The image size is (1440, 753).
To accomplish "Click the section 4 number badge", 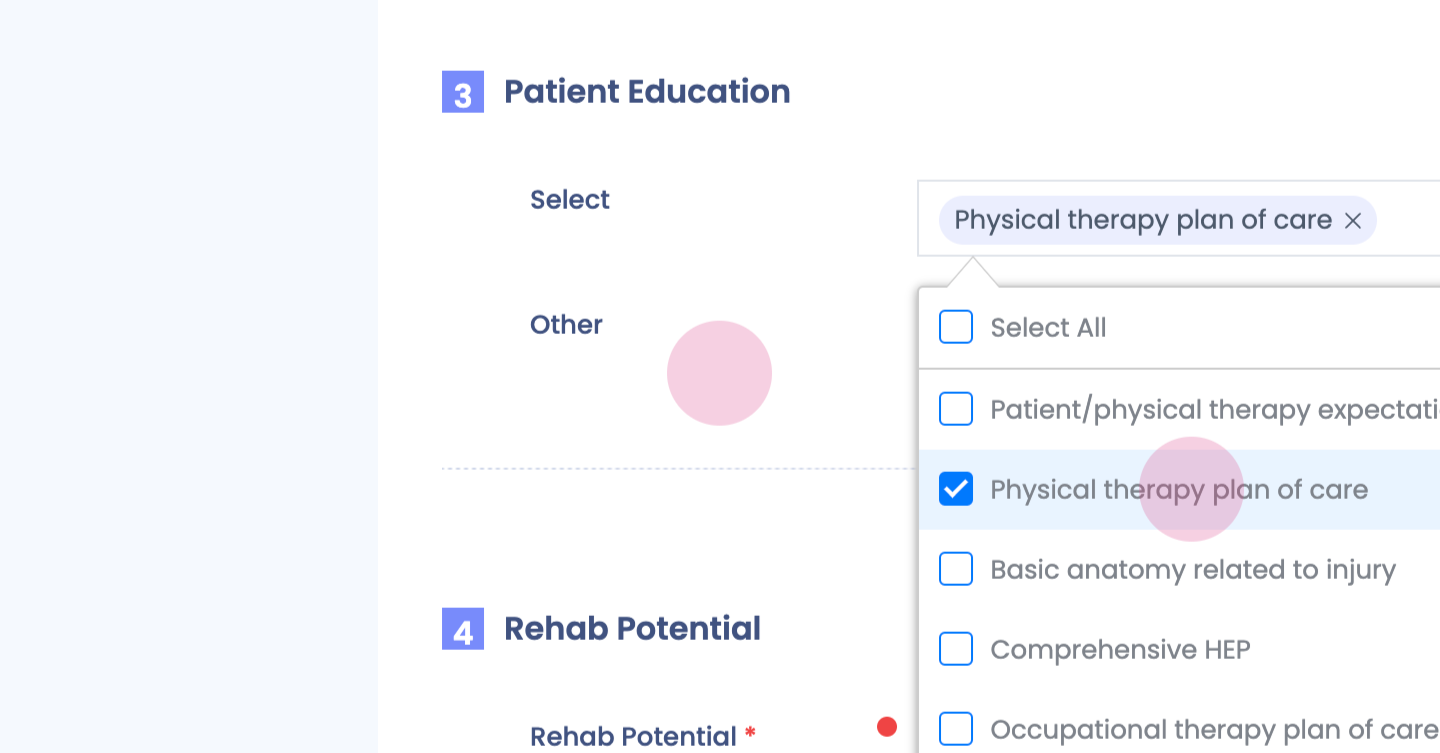I will coord(463,629).
